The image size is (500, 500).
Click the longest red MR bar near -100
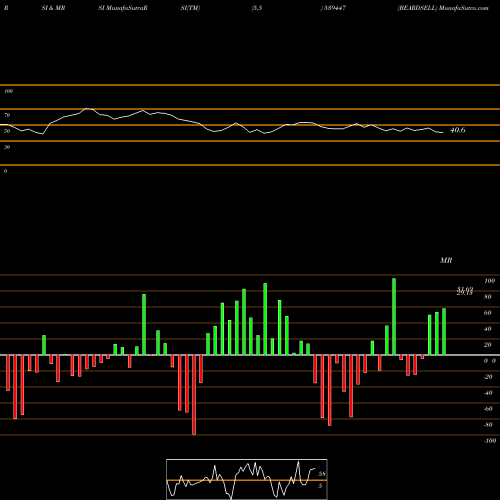click(194, 395)
